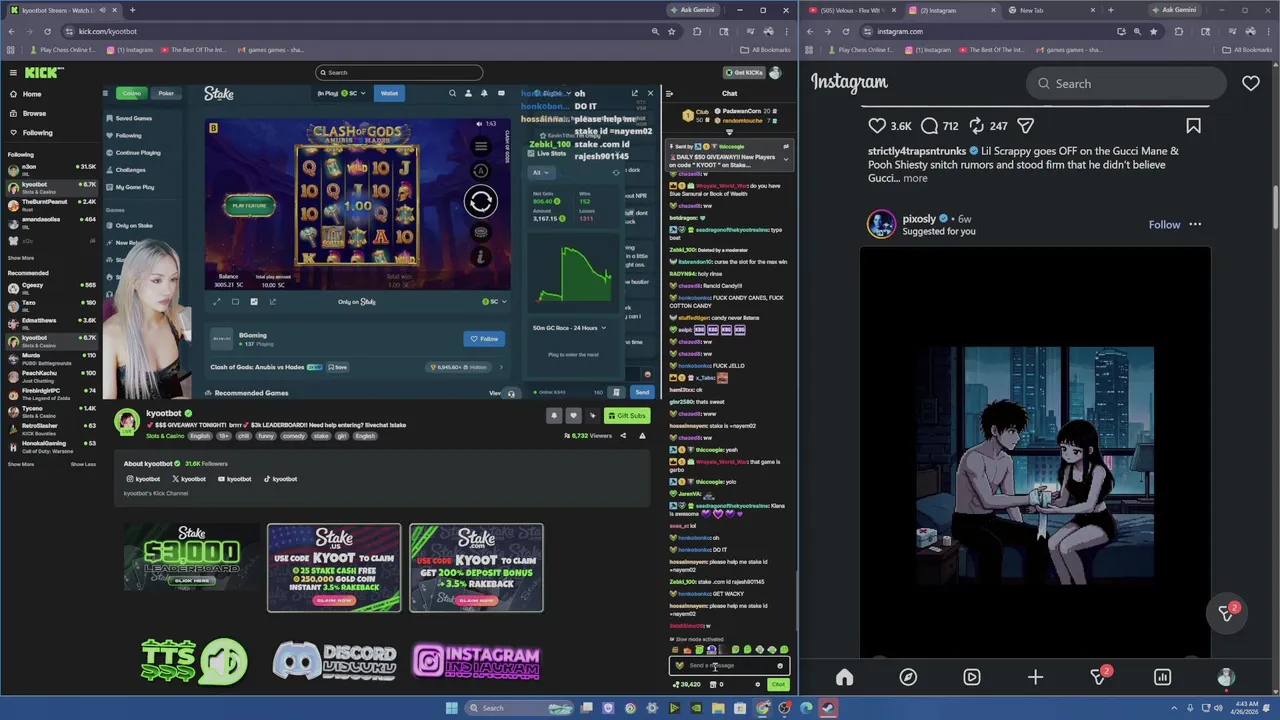Expand caption with more link

915,178
